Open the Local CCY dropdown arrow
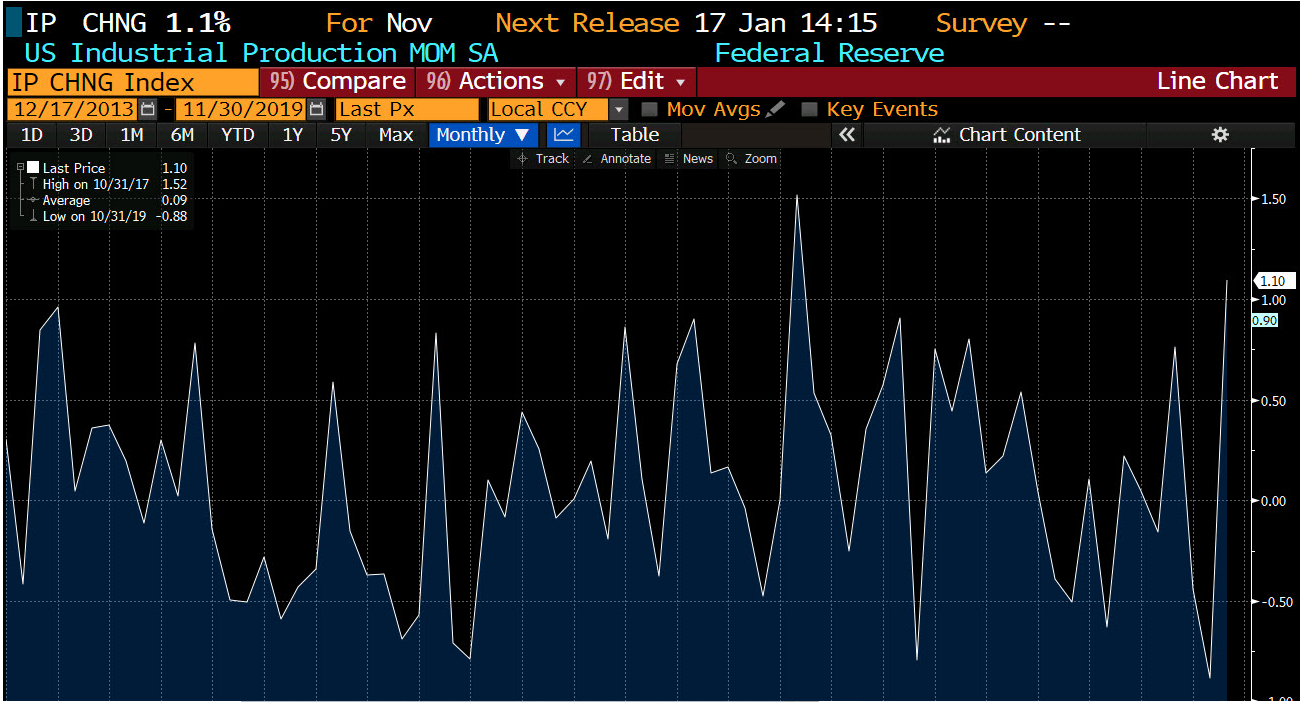 point(619,109)
